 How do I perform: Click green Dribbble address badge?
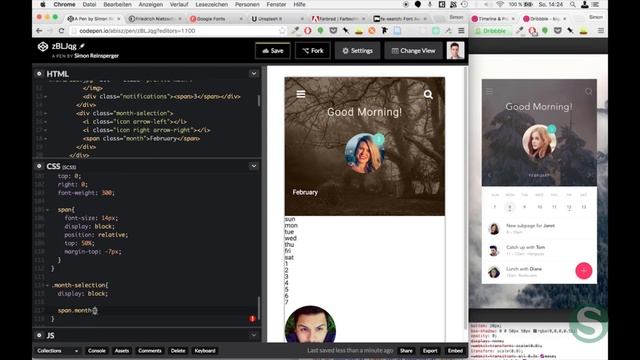[x=492, y=31]
